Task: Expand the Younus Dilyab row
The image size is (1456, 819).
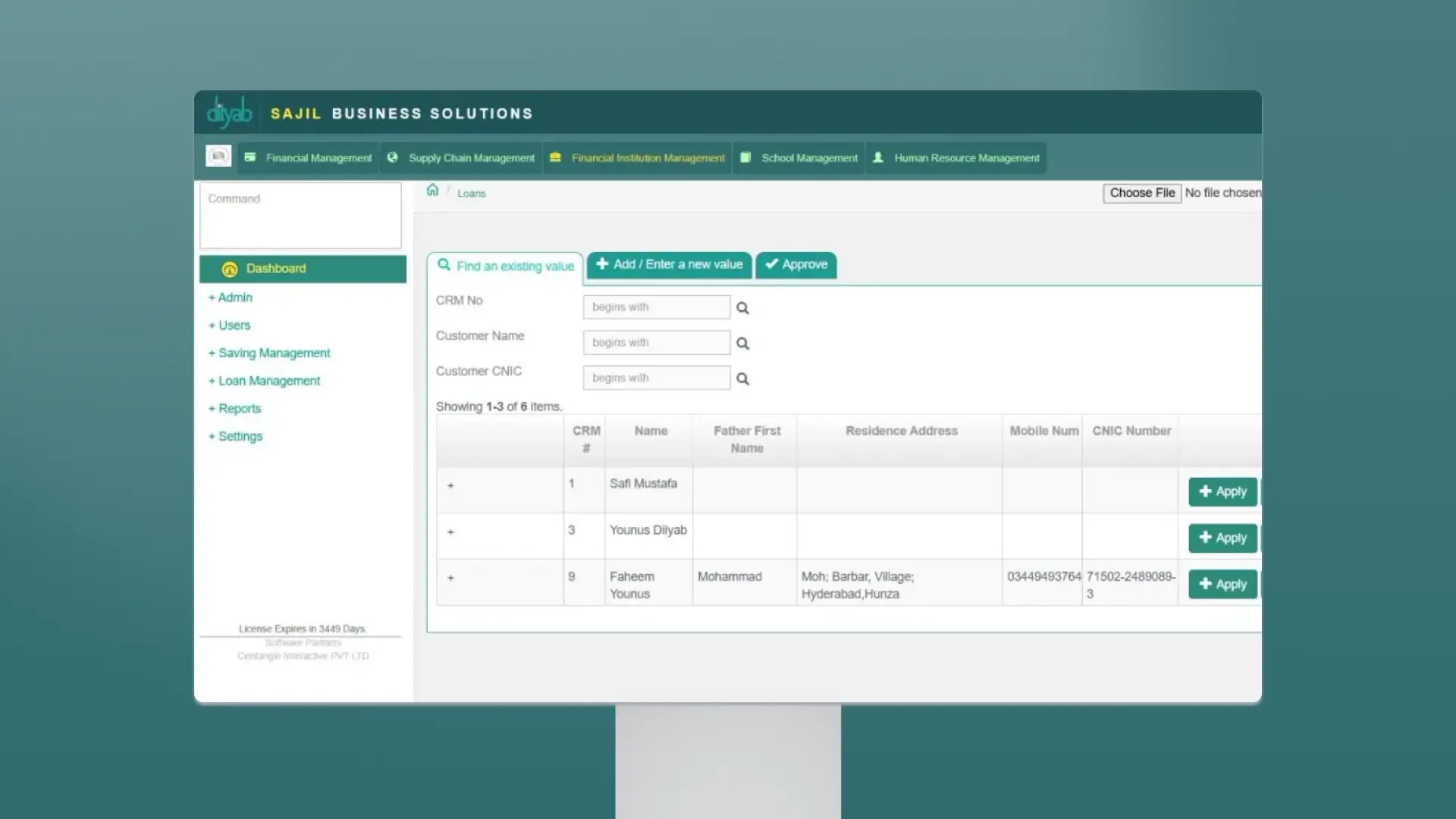Action: click(x=450, y=532)
